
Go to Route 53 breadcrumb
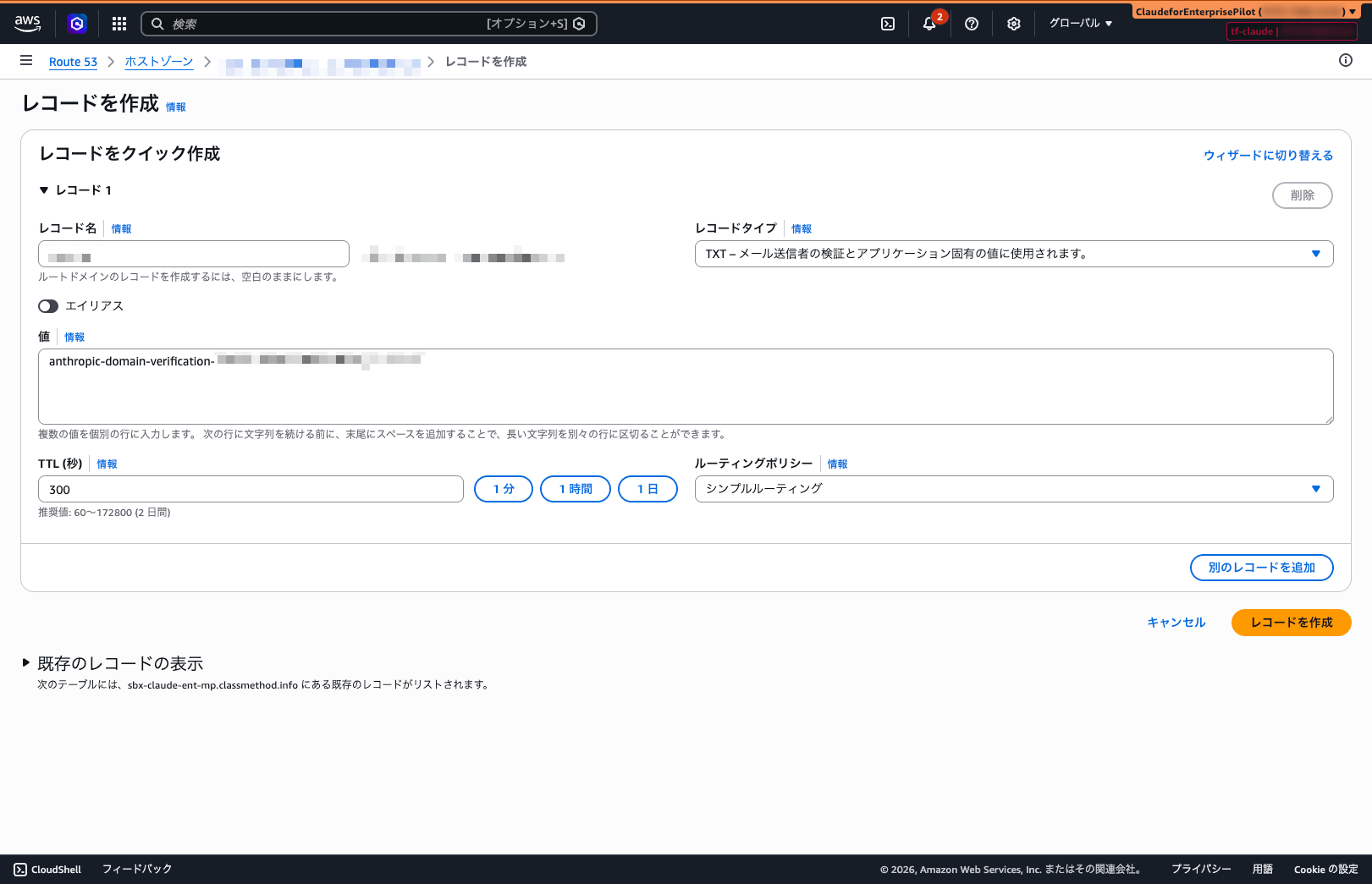pos(73,62)
